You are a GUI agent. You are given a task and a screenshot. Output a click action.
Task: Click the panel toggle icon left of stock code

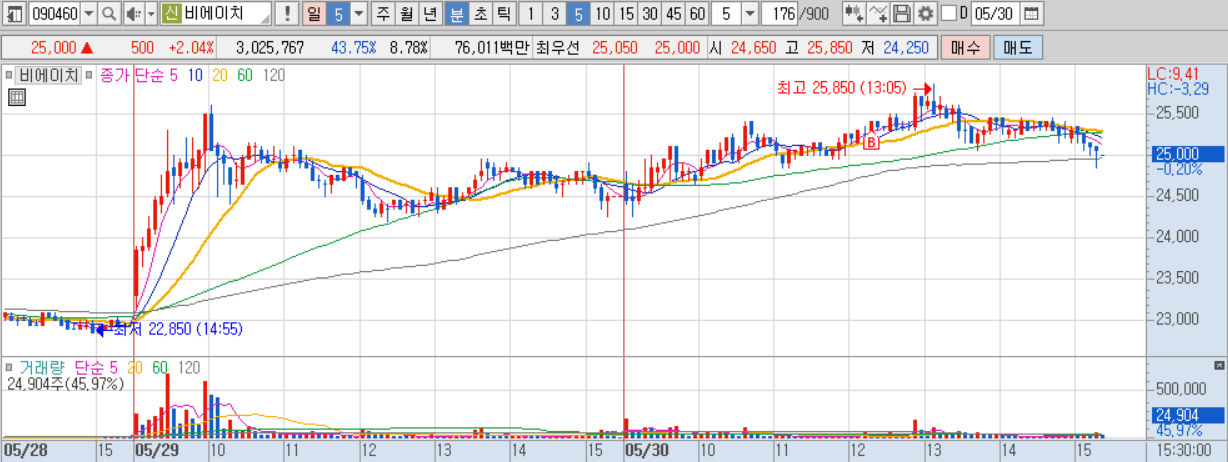[13, 14]
